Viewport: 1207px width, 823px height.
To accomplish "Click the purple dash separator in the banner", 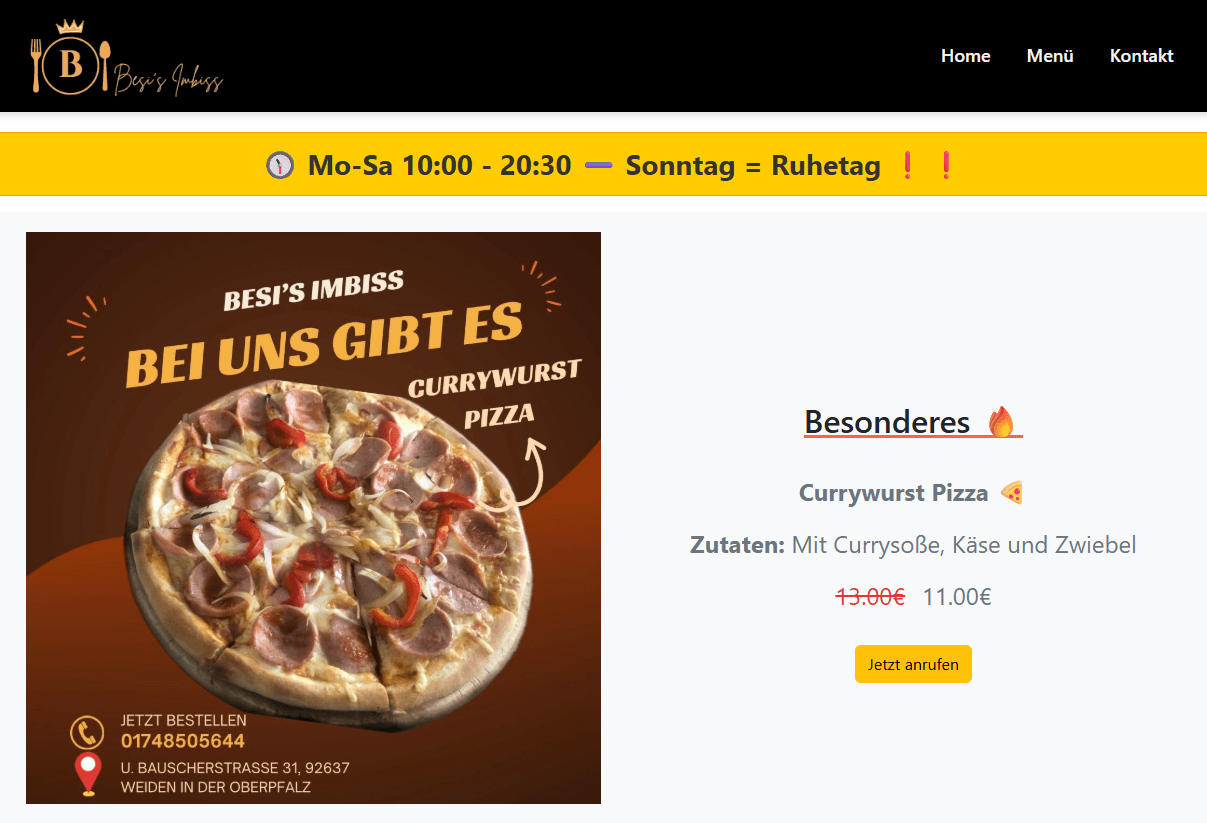I will point(598,165).
